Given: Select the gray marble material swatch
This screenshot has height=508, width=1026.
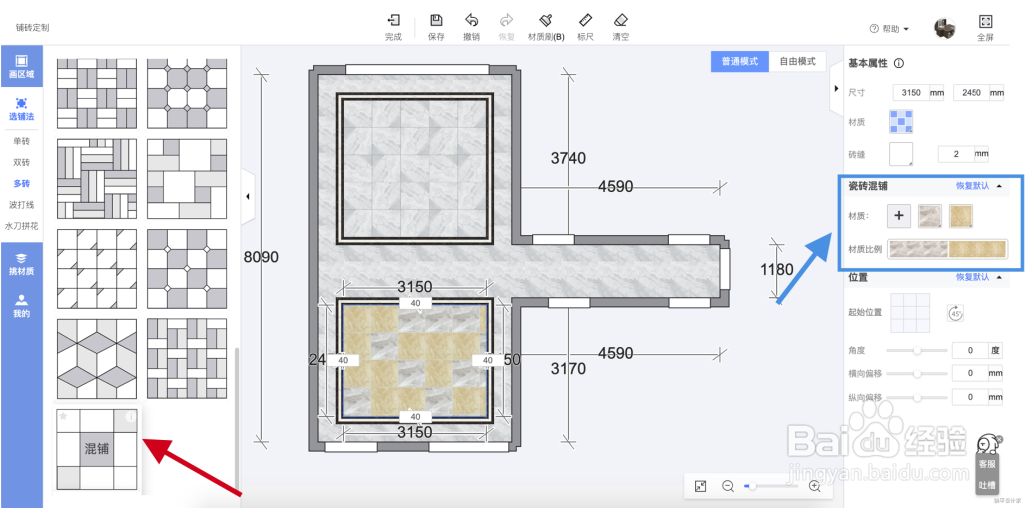Looking at the screenshot, I should click(930, 216).
